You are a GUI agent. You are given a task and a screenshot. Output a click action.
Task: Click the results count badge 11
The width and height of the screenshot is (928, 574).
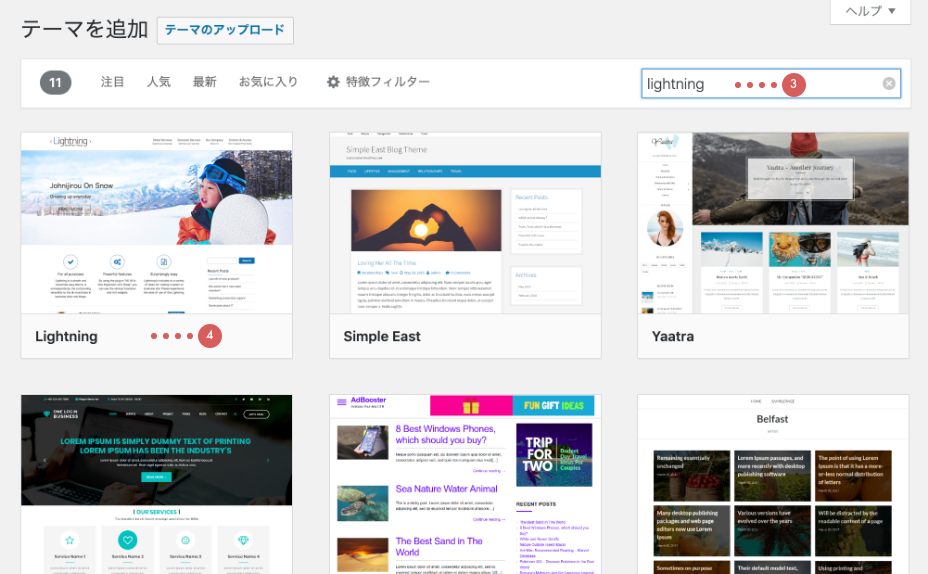pyautogui.click(x=56, y=82)
